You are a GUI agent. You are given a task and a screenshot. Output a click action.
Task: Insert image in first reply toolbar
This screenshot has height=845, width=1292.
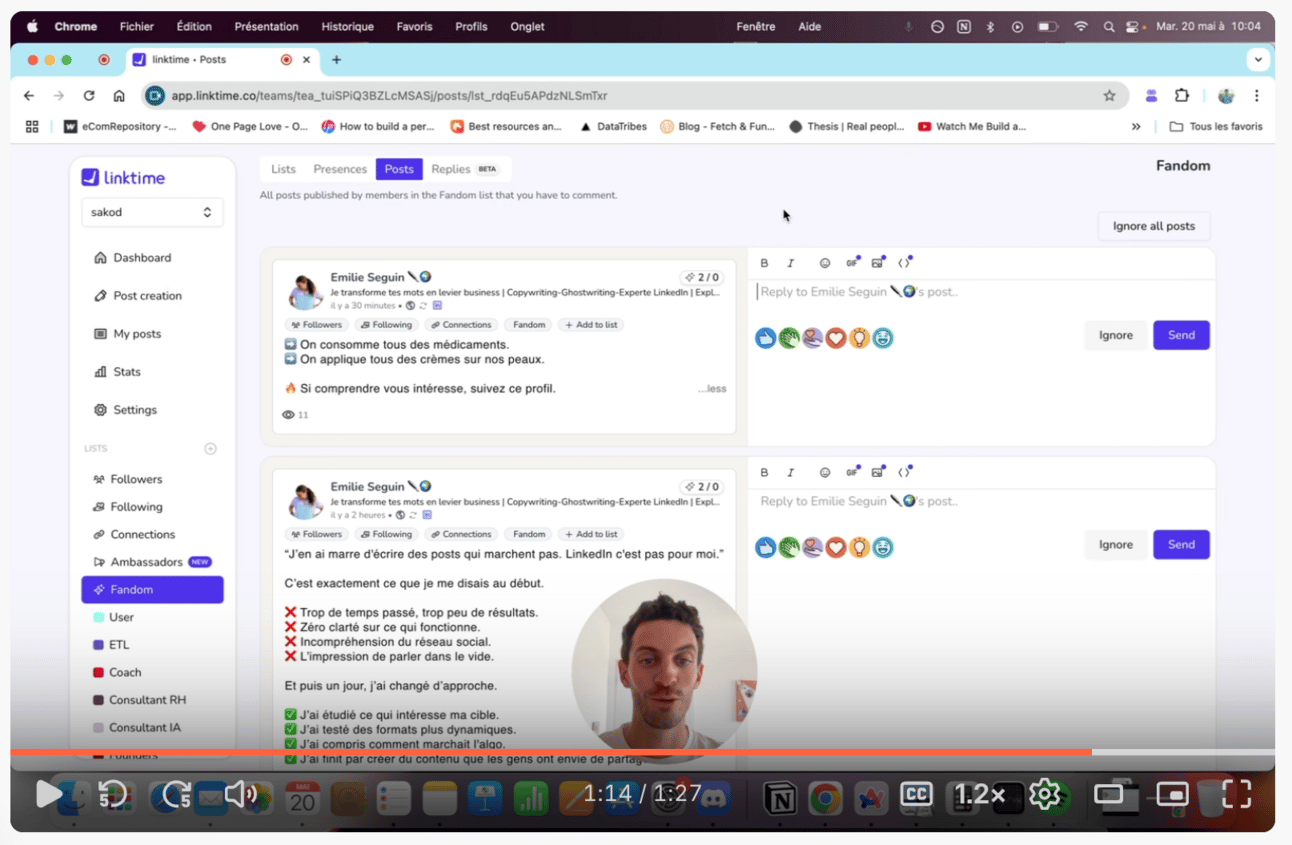point(878,263)
